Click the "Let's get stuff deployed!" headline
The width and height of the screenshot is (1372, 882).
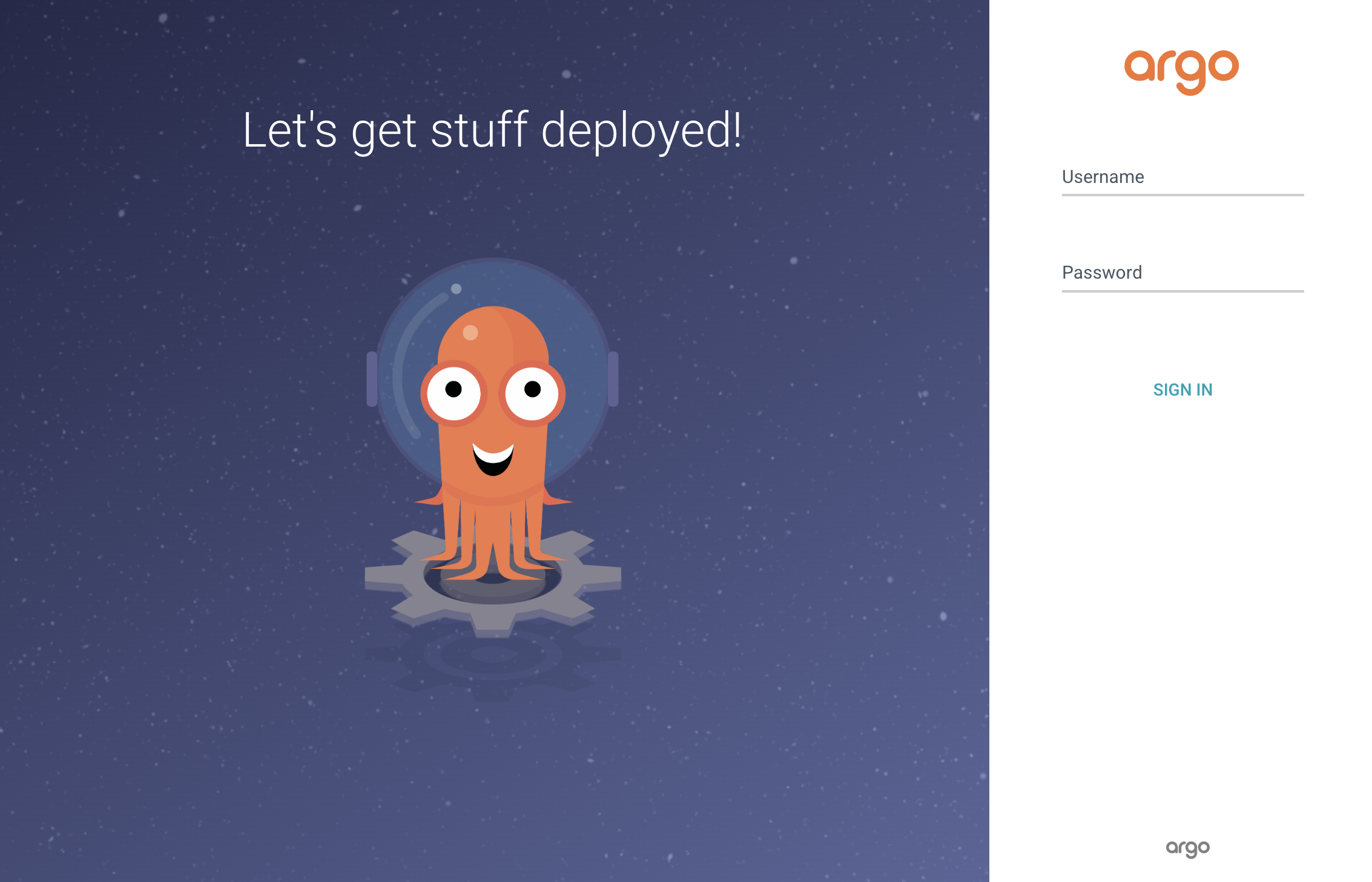click(492, 130)
